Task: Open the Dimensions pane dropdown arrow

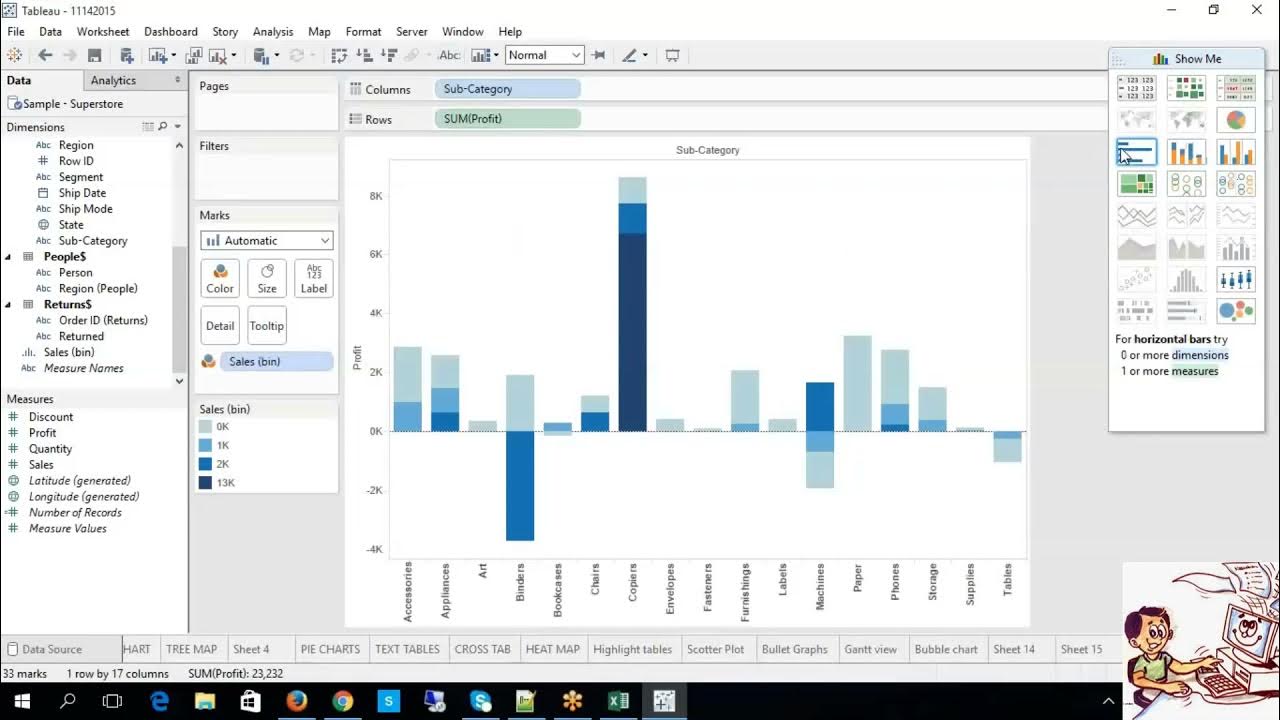Action: click(178, 127)
